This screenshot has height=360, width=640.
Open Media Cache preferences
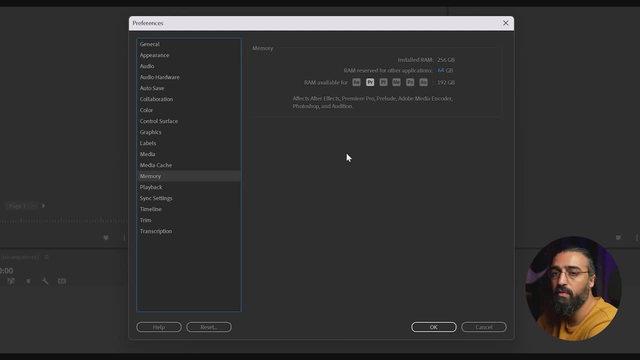[189, 165]
